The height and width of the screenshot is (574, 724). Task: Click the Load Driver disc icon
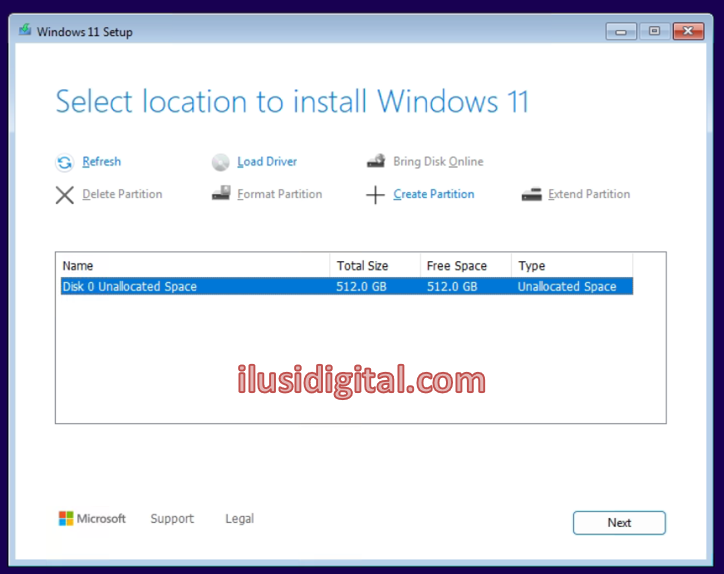(221, 162)
